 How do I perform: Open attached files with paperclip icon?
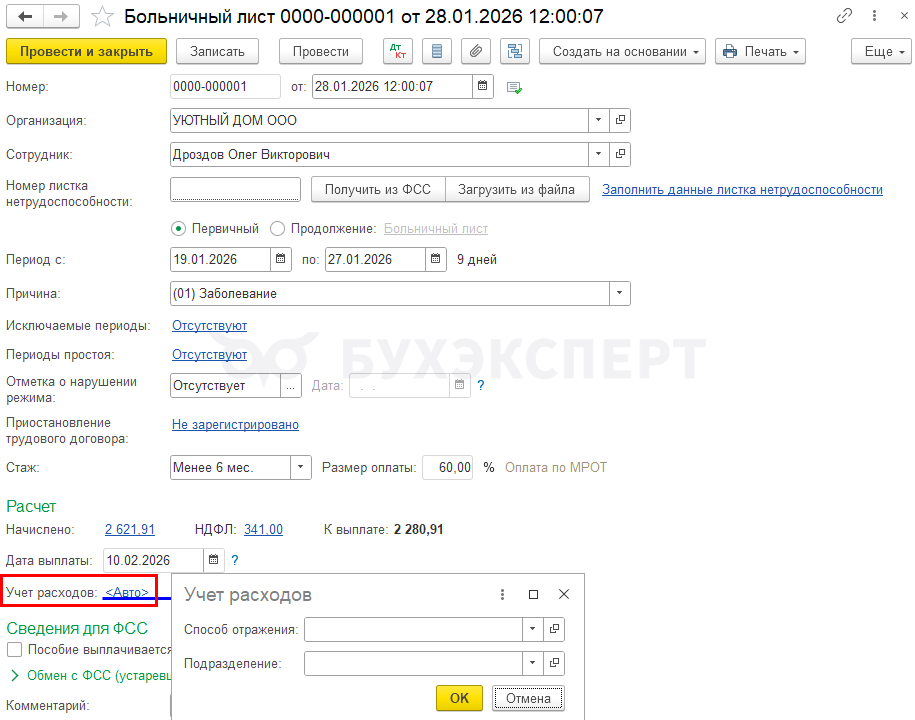(476, 51)
